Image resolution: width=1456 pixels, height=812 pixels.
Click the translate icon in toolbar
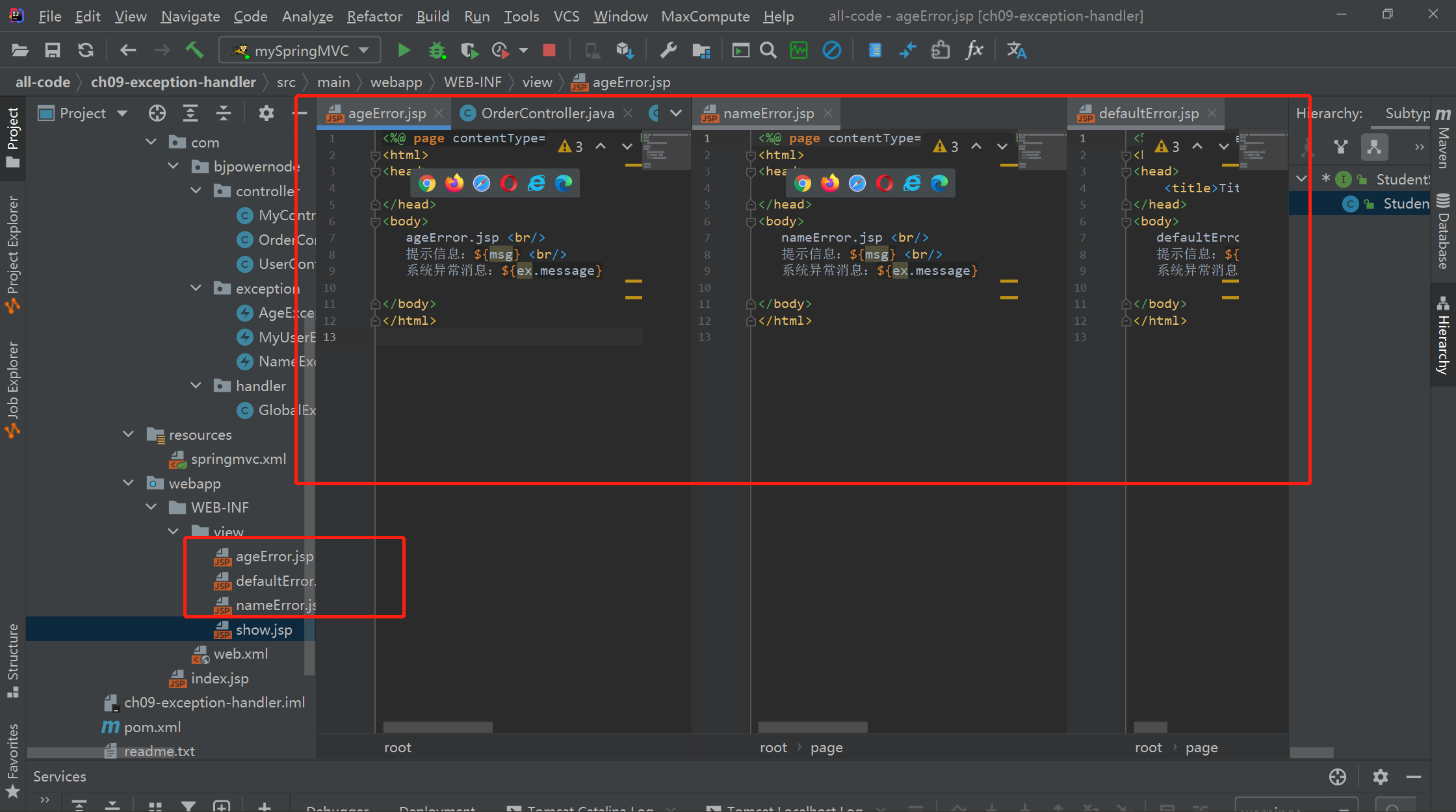pyautogui.click(x=1017, y=50)
